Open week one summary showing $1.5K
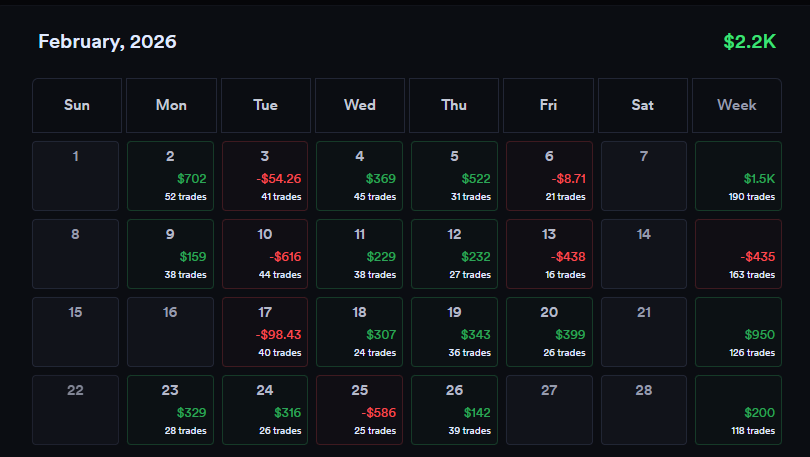Screen dimensions: 810x457 (x=738, y=176)
